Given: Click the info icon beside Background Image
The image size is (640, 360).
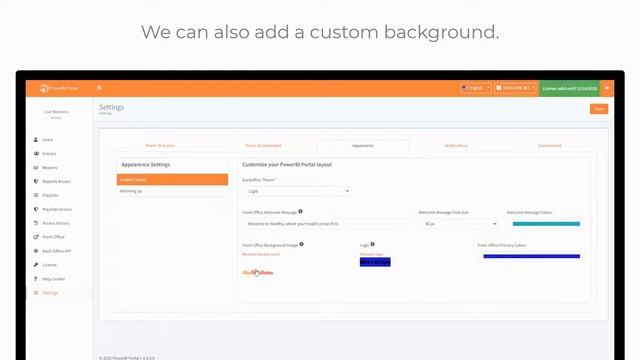Looking at the screenshot, I should coord(301,244).
